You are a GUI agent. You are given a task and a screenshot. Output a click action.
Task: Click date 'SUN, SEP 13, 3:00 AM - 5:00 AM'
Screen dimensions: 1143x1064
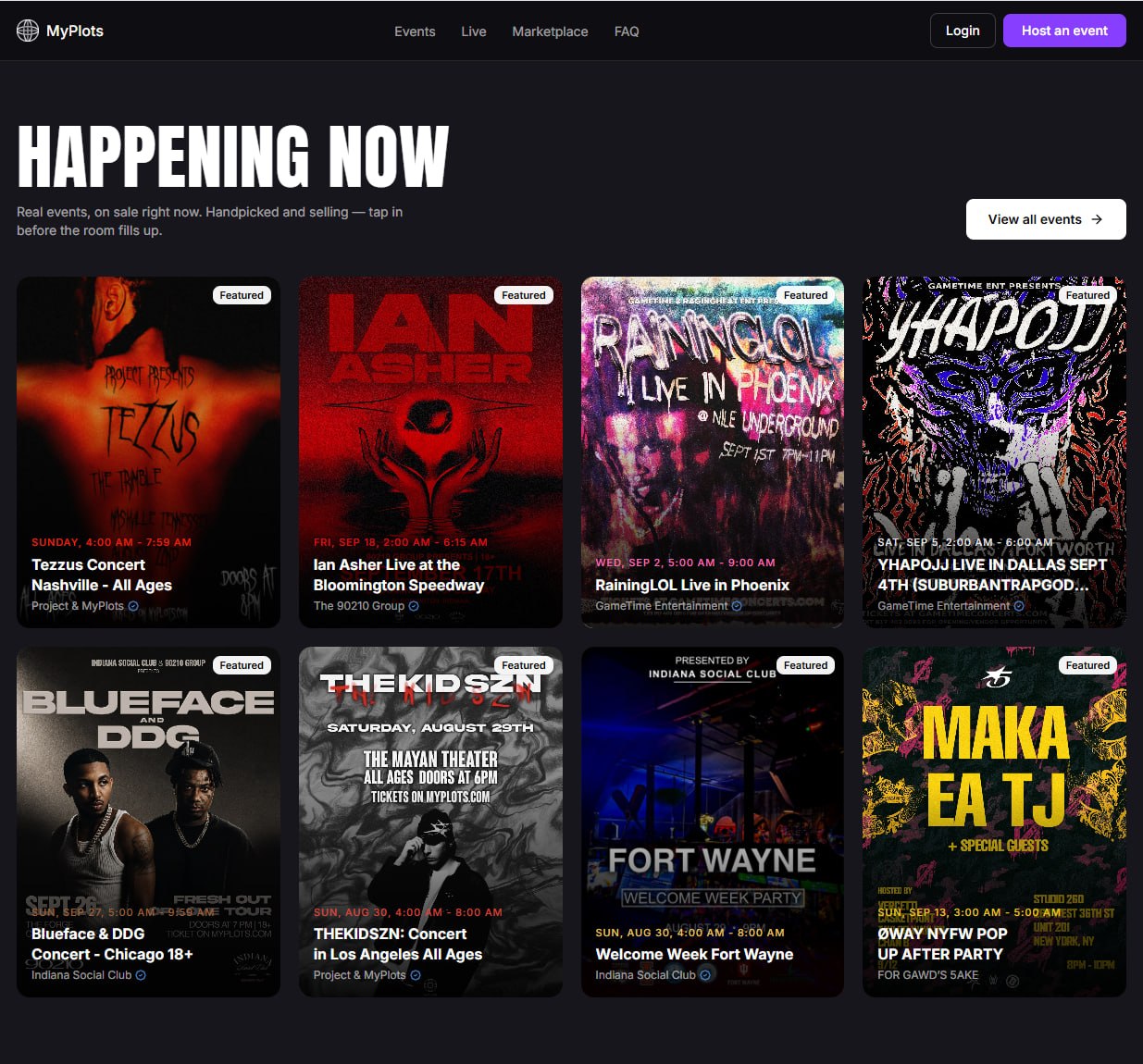[x=969, y=912]
